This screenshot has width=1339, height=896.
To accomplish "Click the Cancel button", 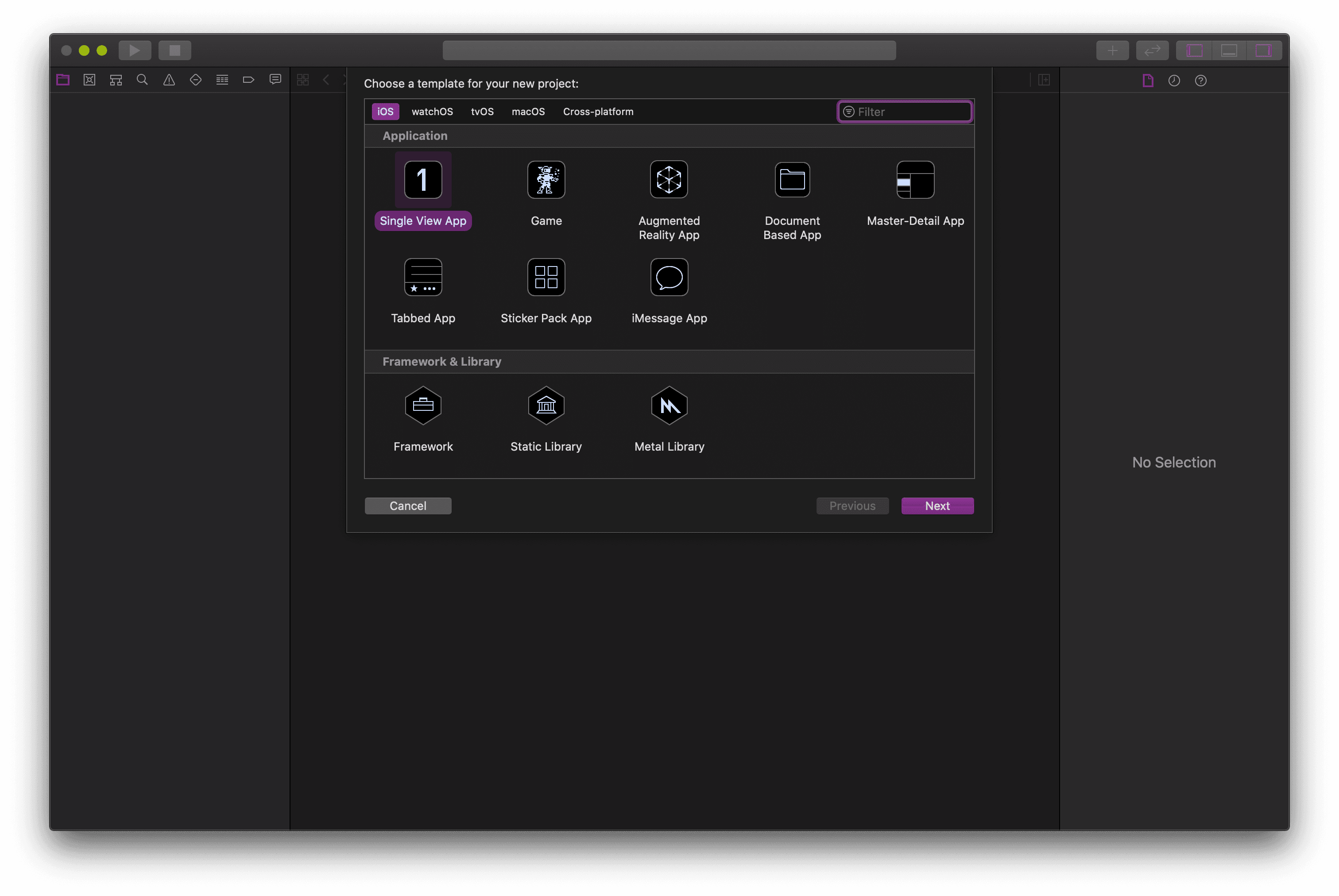I will pyautogui.click(x=407, y=506).
